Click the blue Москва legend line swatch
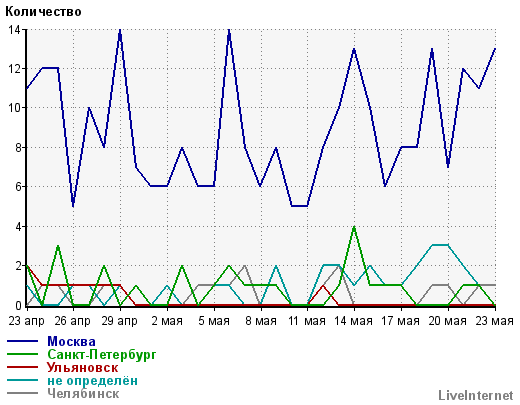 (x=22, y=341)
